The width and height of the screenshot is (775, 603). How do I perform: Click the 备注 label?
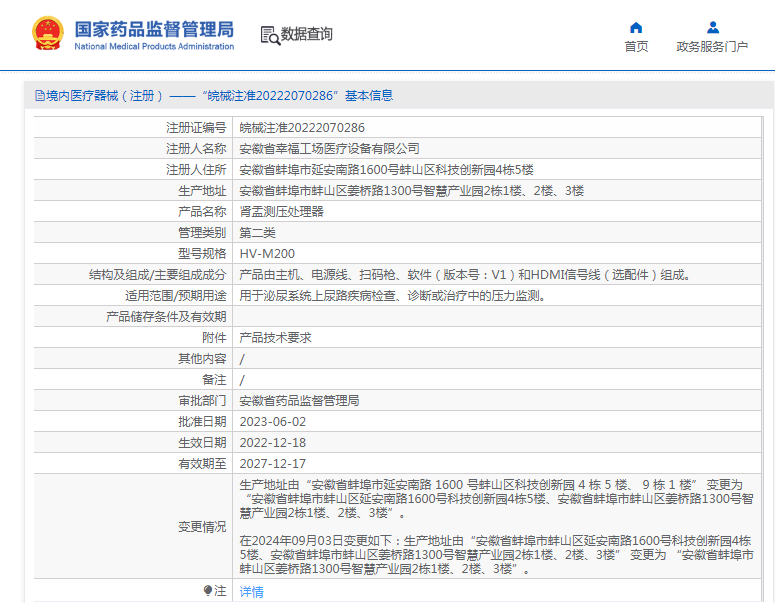coord(214,380)
